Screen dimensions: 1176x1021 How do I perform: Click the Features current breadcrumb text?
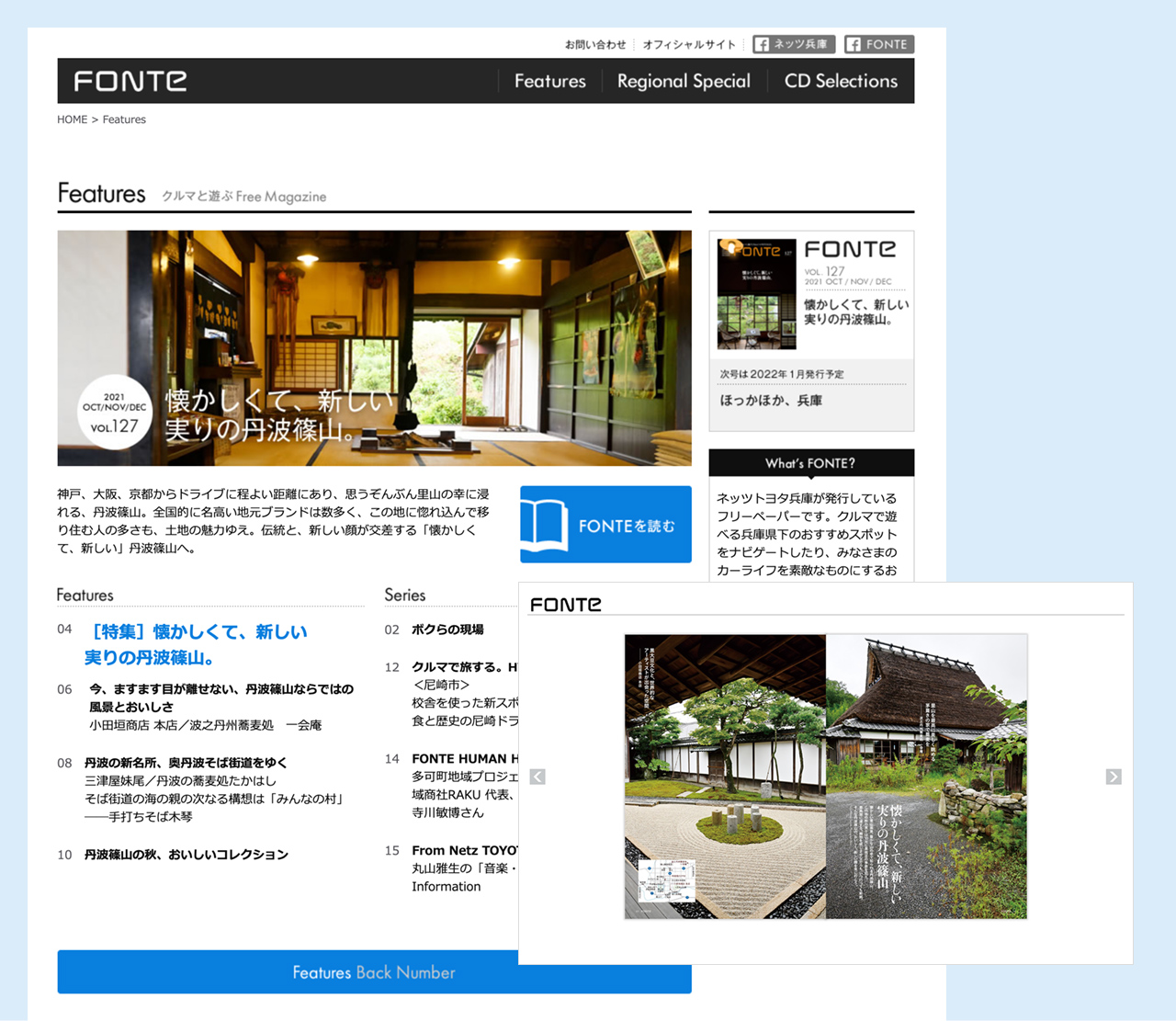click(x=124, y=119)
